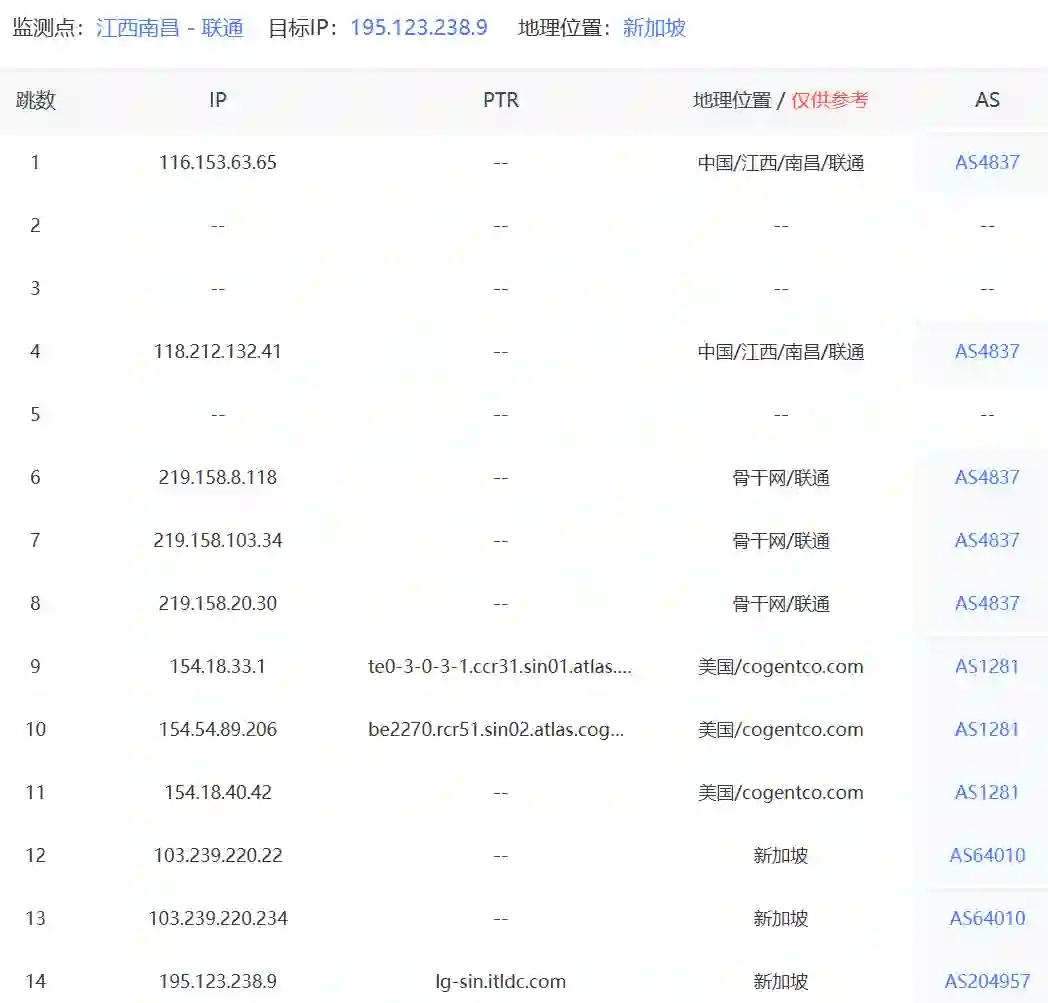Select AS4837 for hop 1
The image size is (1048, 1003).
tap(987, 162)
